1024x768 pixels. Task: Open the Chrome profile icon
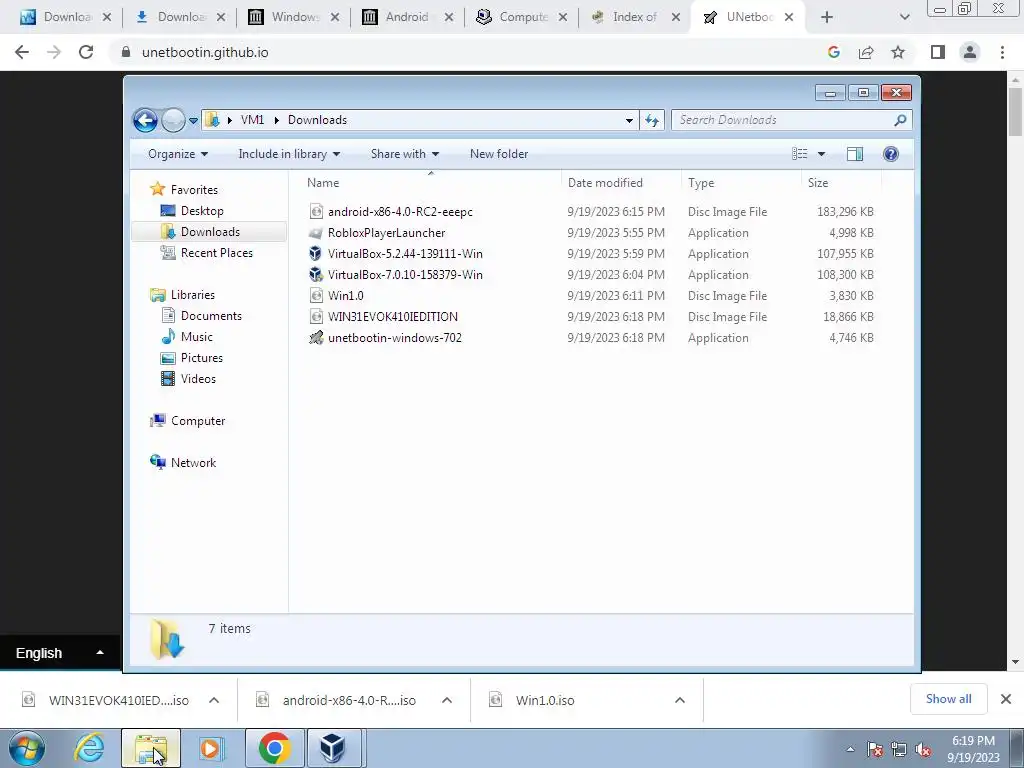click(x=970, y=52)
